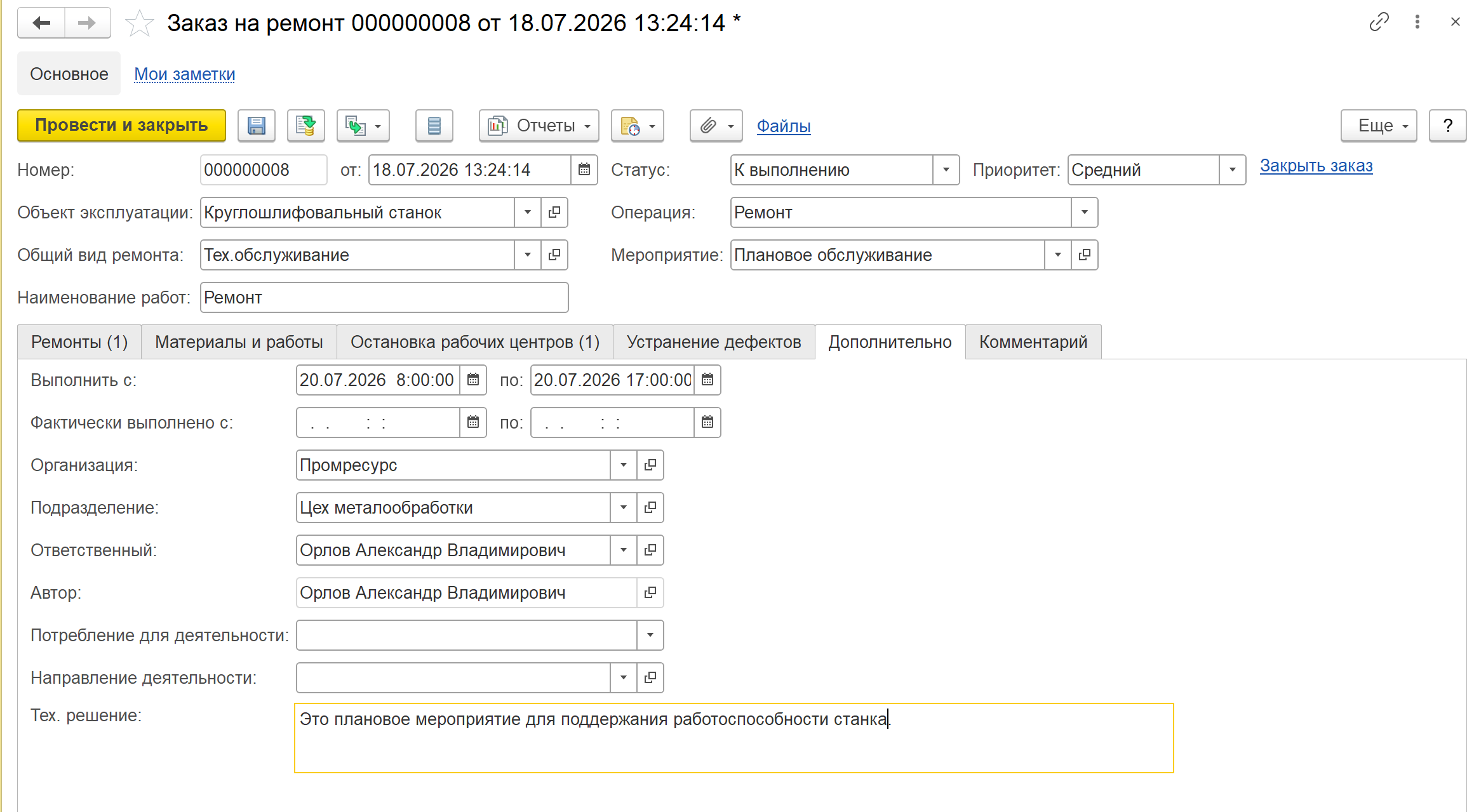Go back with the left arrow button
Image resolution: width=1467 pixels, height=812 pixels.
41,23
